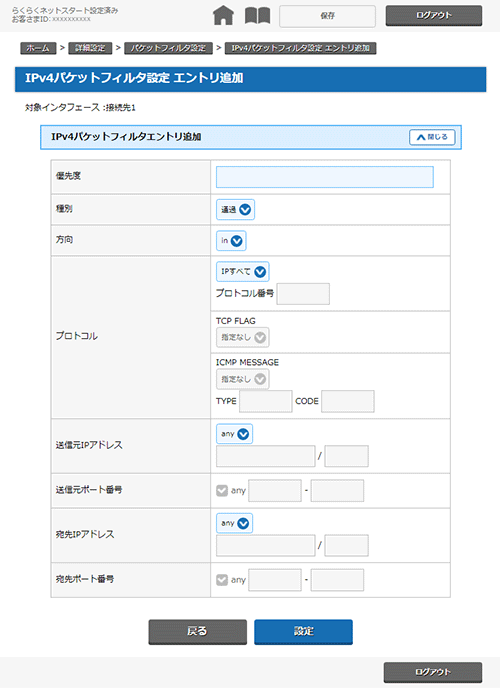Click 宛先ポート番号 end port field
Screen dimensions: 500x690
tap(337, 580)
